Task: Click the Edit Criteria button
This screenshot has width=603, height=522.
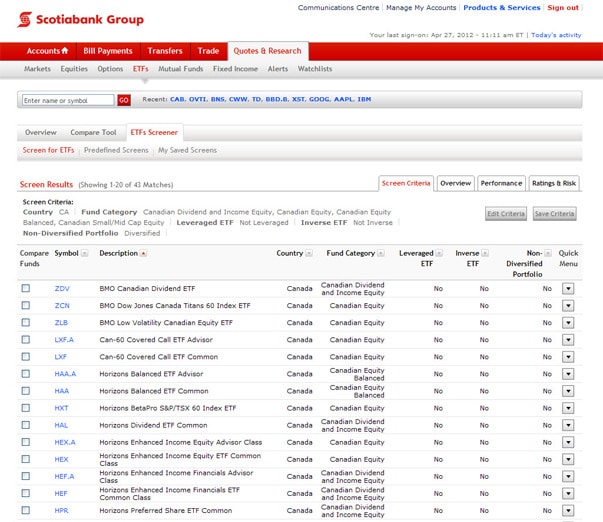Action: (506, 214)
